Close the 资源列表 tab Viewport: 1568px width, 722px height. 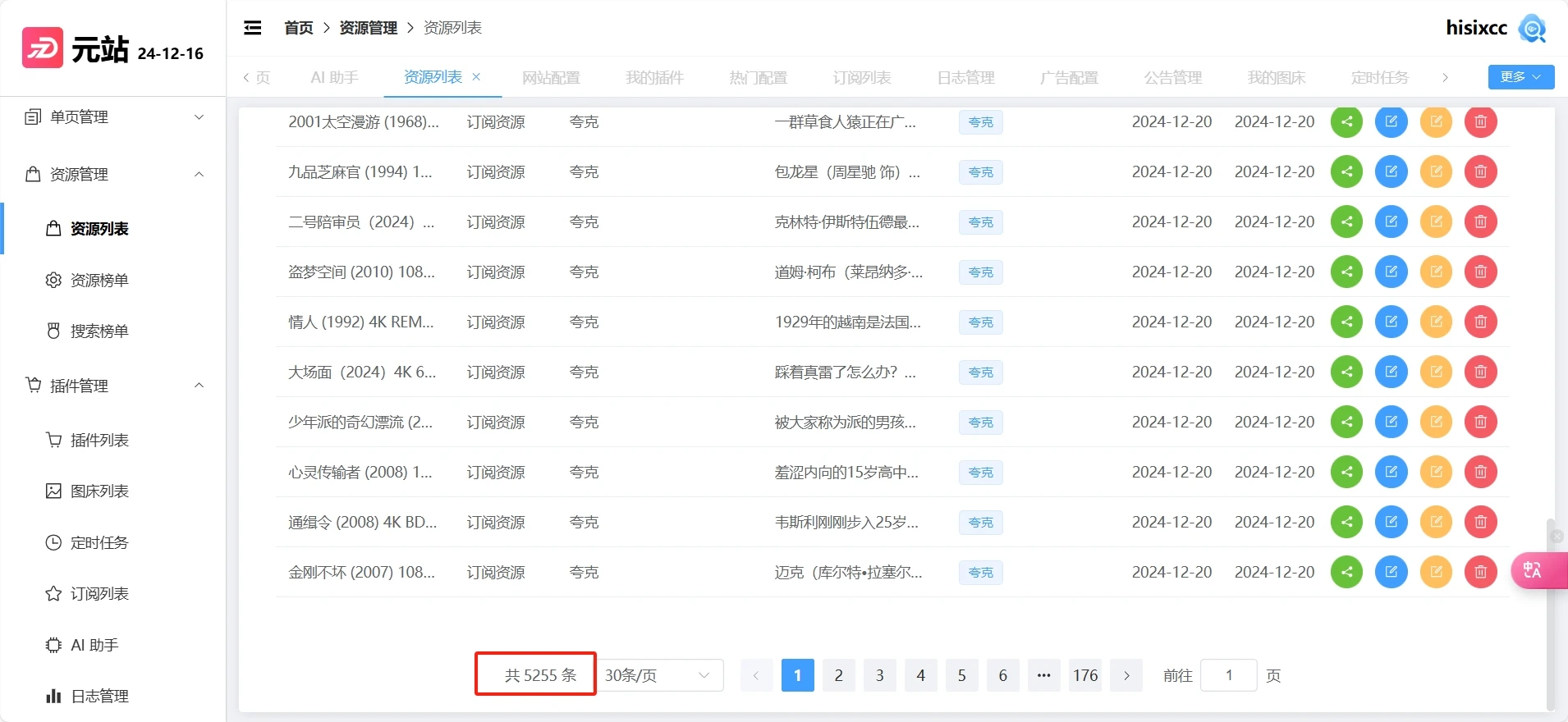click(x=476, y=77)
